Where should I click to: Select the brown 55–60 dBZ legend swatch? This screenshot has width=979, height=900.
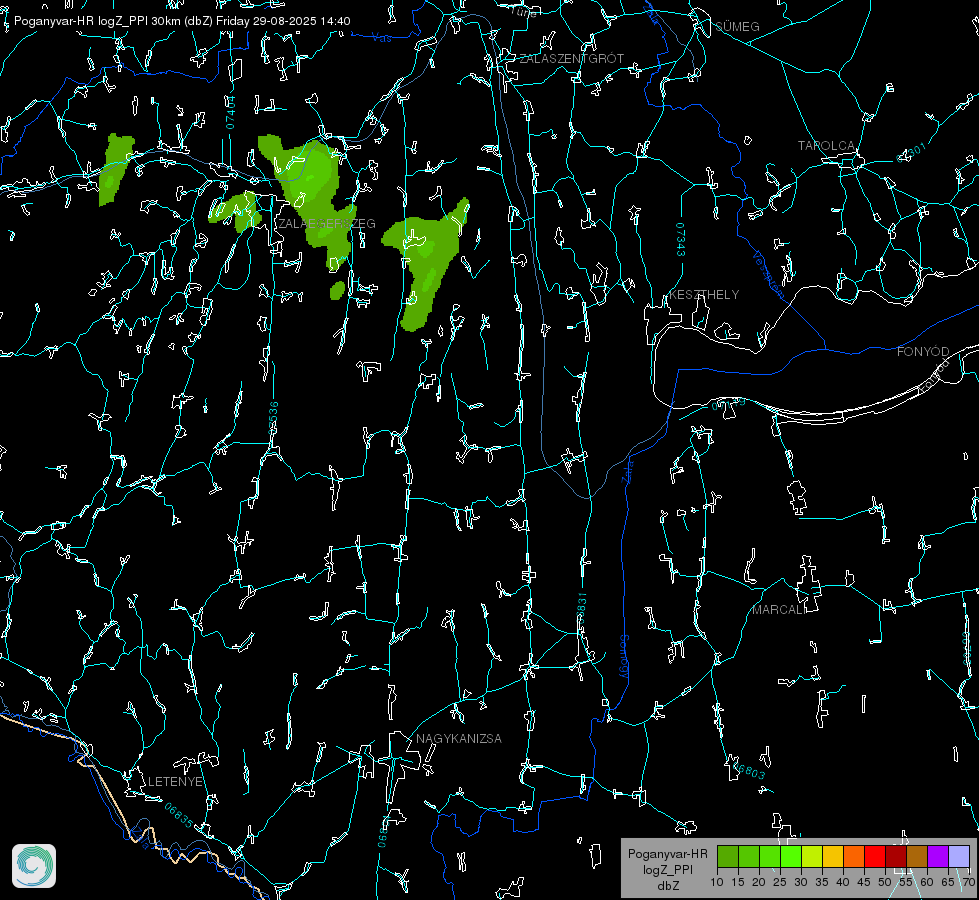tap(917, 856)
